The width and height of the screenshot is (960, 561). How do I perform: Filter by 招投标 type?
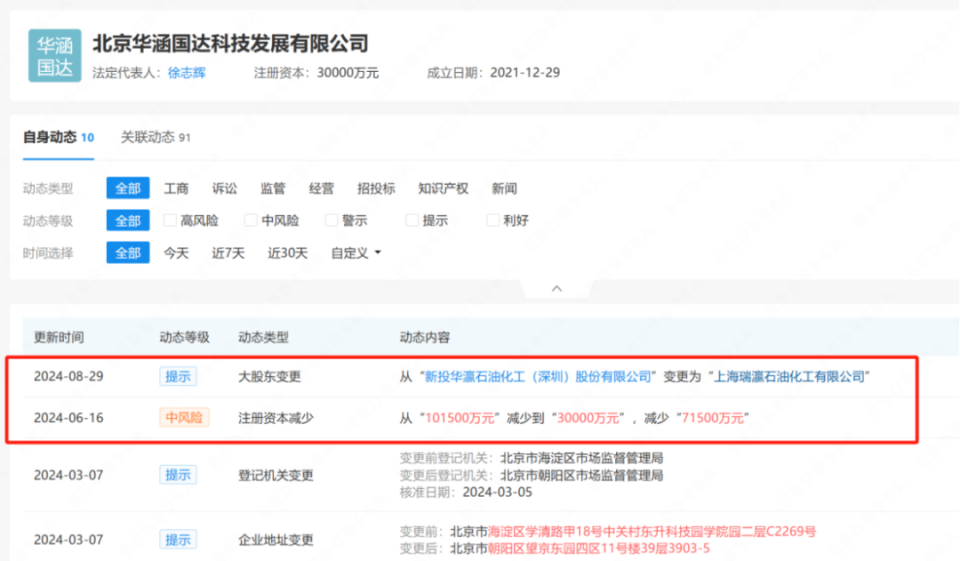pos(376,189)
